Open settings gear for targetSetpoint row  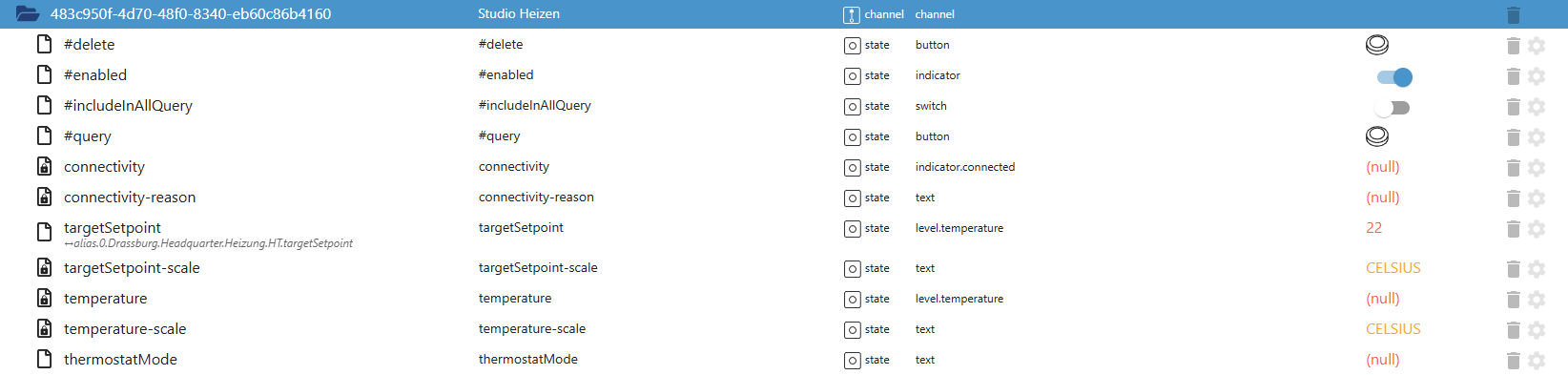[1537, 228]
